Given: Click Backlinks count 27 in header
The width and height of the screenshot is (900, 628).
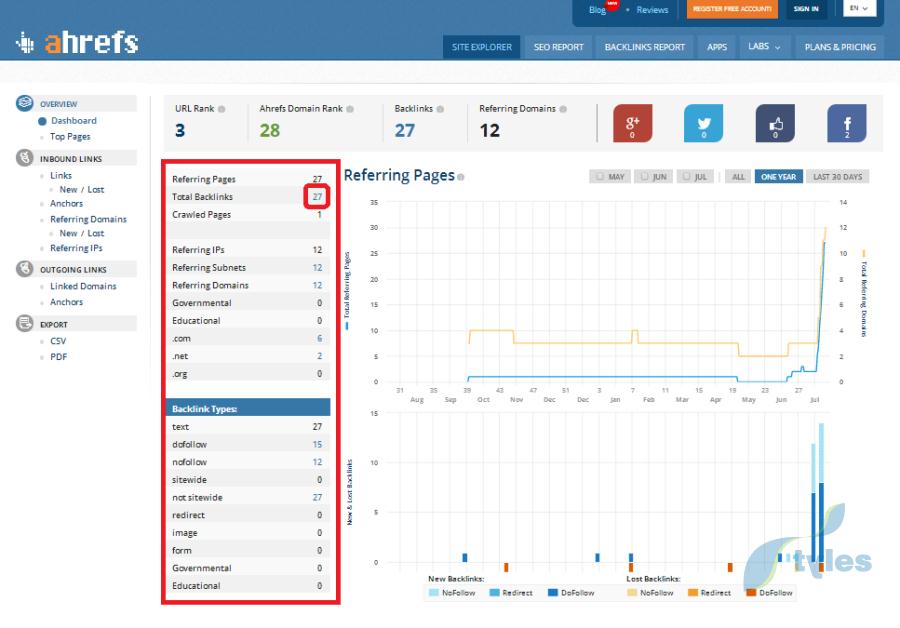Looking at the screenshot, I should coord(405,130).
